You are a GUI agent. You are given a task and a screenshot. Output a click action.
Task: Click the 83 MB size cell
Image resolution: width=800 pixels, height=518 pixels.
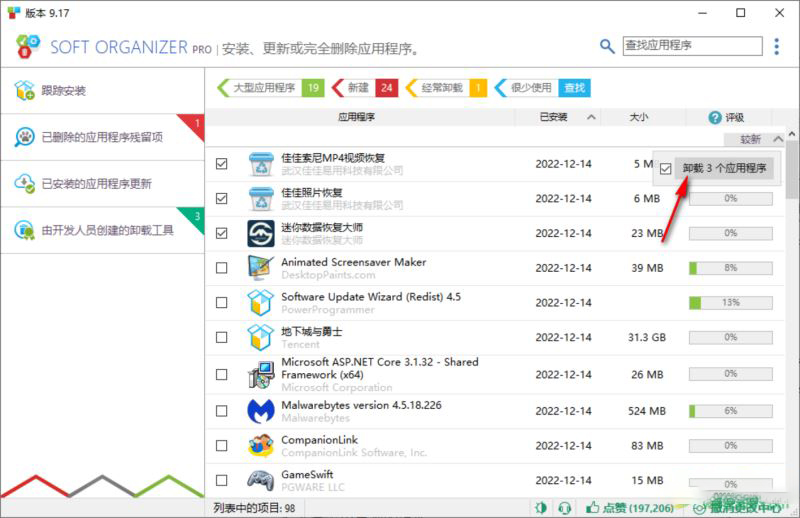coord(647,446)
